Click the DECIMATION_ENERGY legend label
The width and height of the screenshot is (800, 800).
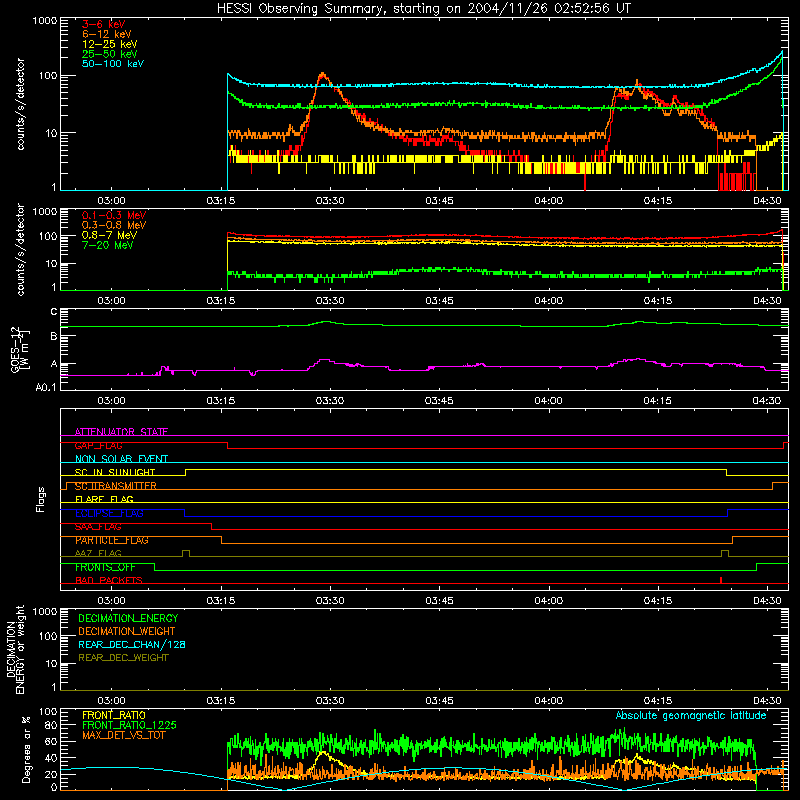tap(128, 618)
